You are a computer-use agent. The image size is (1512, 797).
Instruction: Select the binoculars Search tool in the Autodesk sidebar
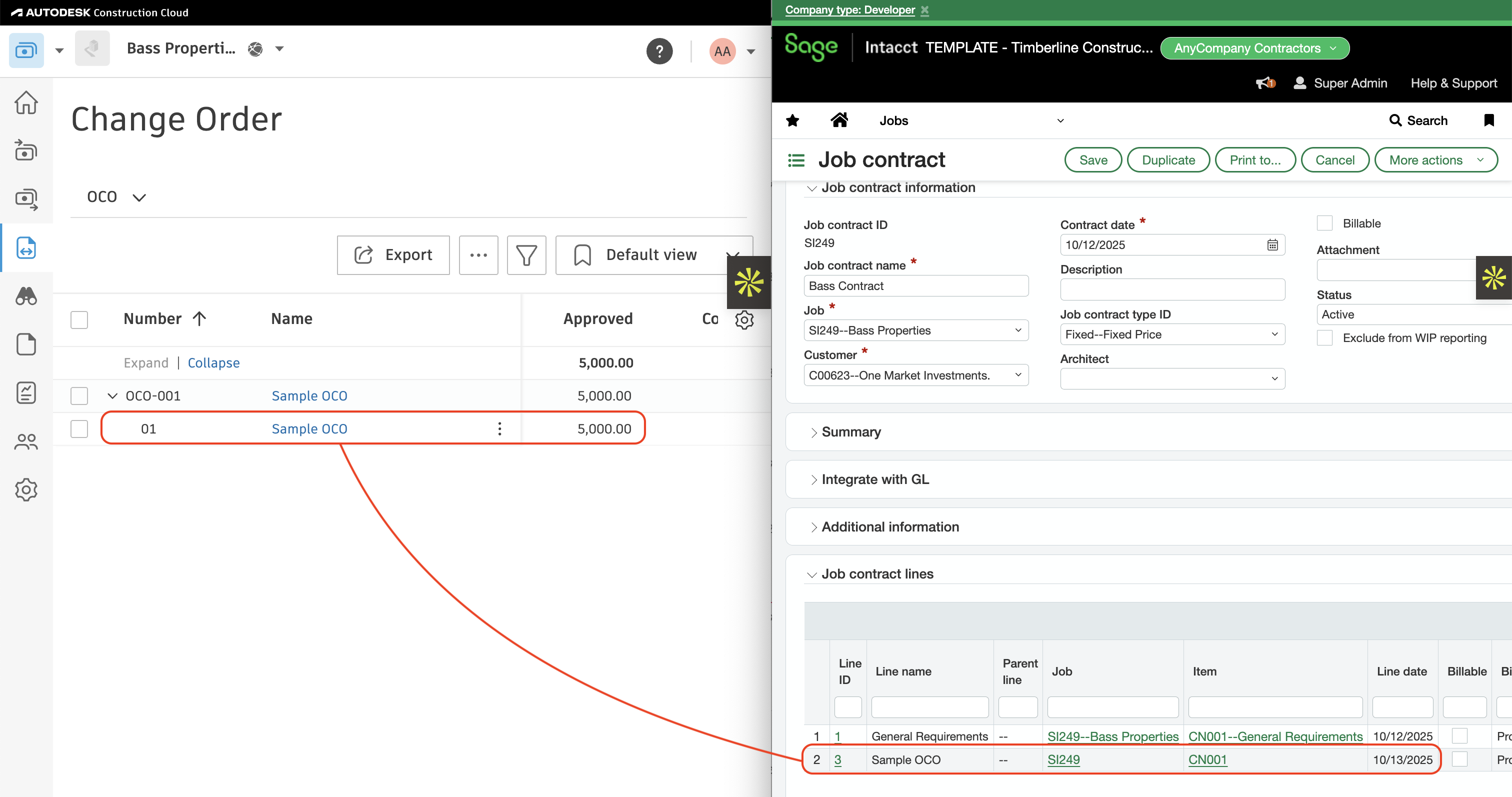(x=26, y=296)
